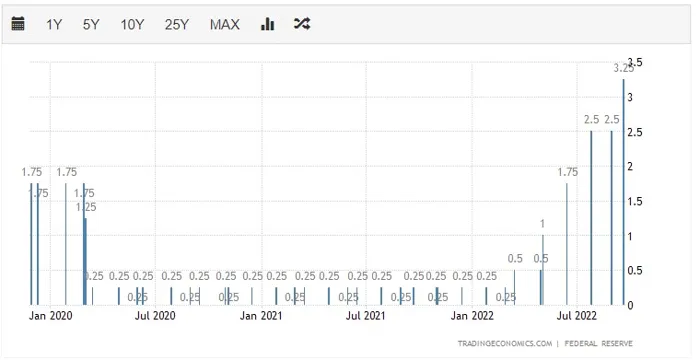The width and height of the screenshot is (700, 360).
Task: Open the calendar date range picker
Action: (x=18, y=24)
